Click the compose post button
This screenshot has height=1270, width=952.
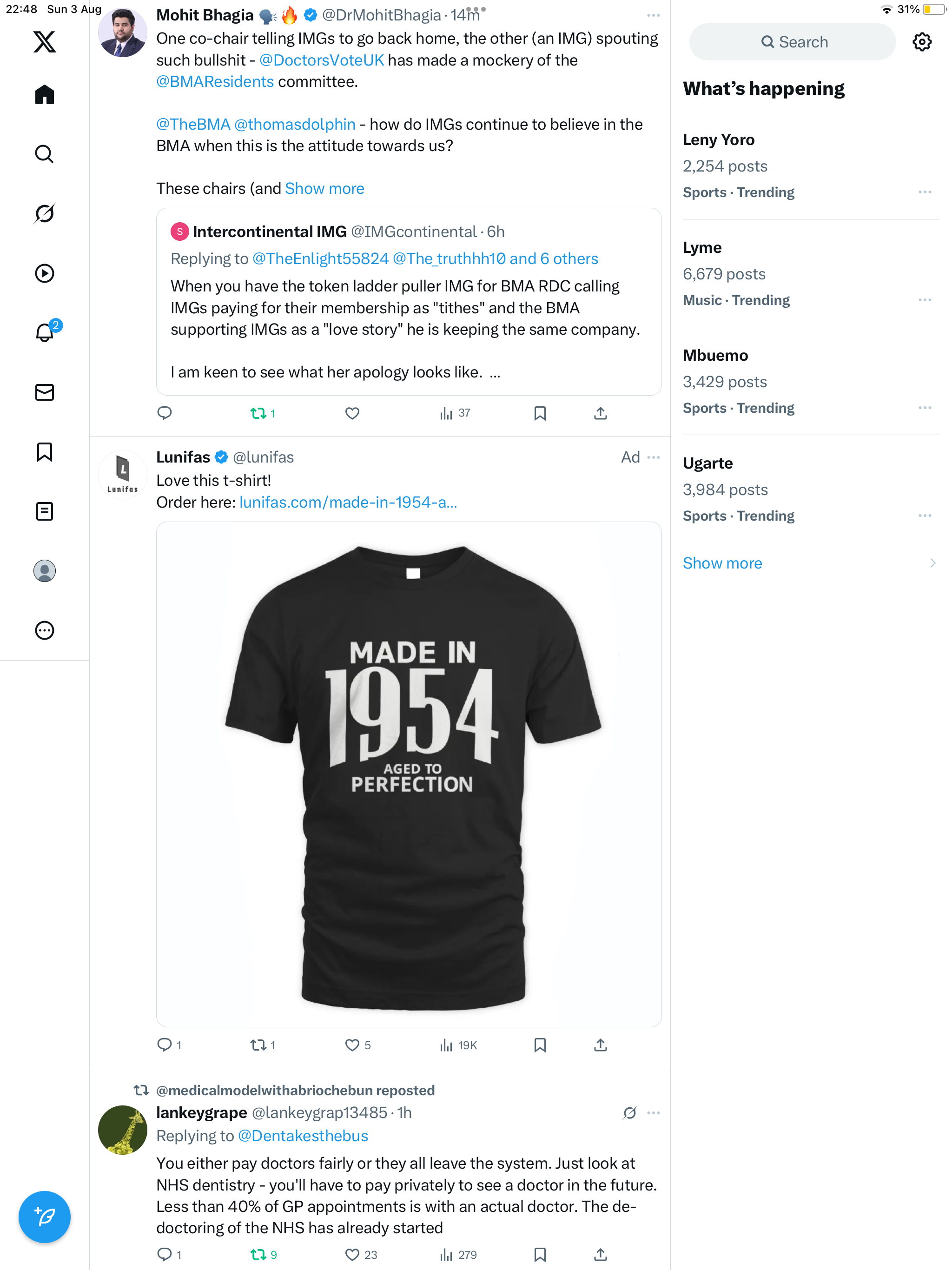pos(44,1216)
